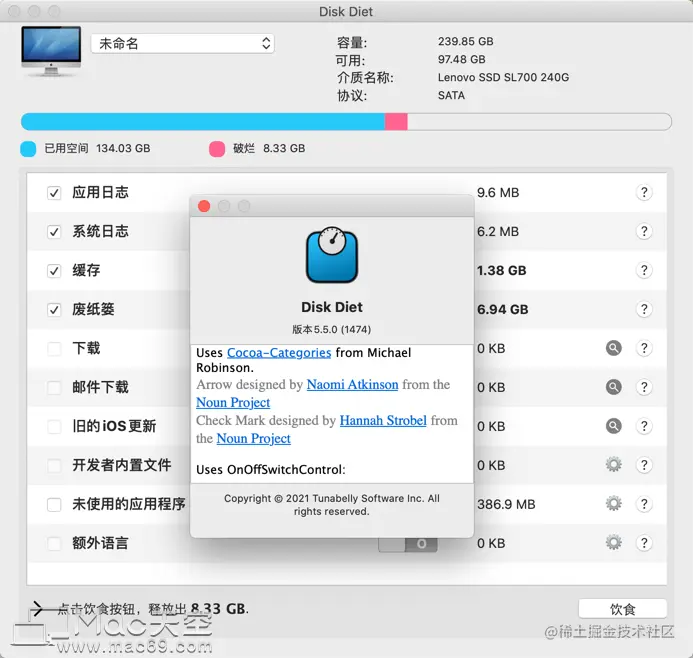The width and height of the screenshot is (693, 658).
Task: Open the Noun Project link under Check Mark credit
Action: [x=254, y=438]
